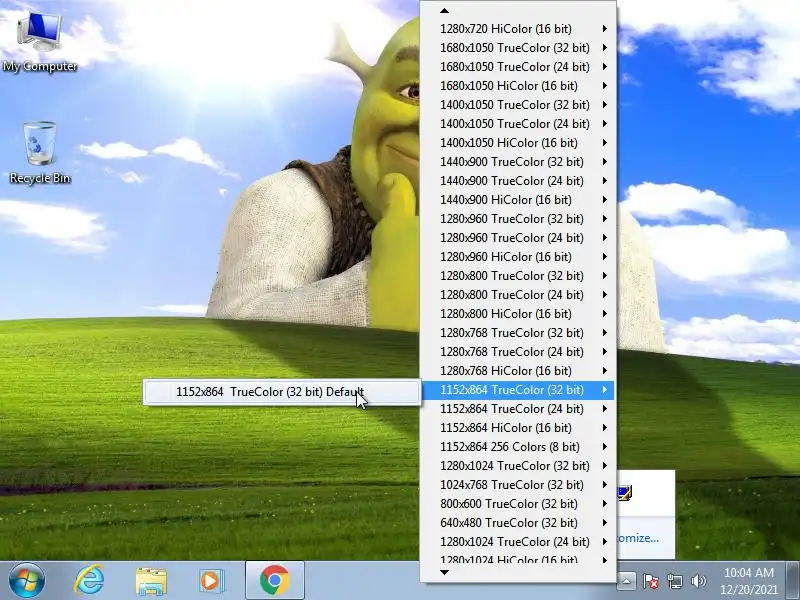Viewport: 800px width, 600px height.
Task: Expand submenu arrow for 1400x1050 HiColor (16 bit)
Action: [x=605, y=143]
